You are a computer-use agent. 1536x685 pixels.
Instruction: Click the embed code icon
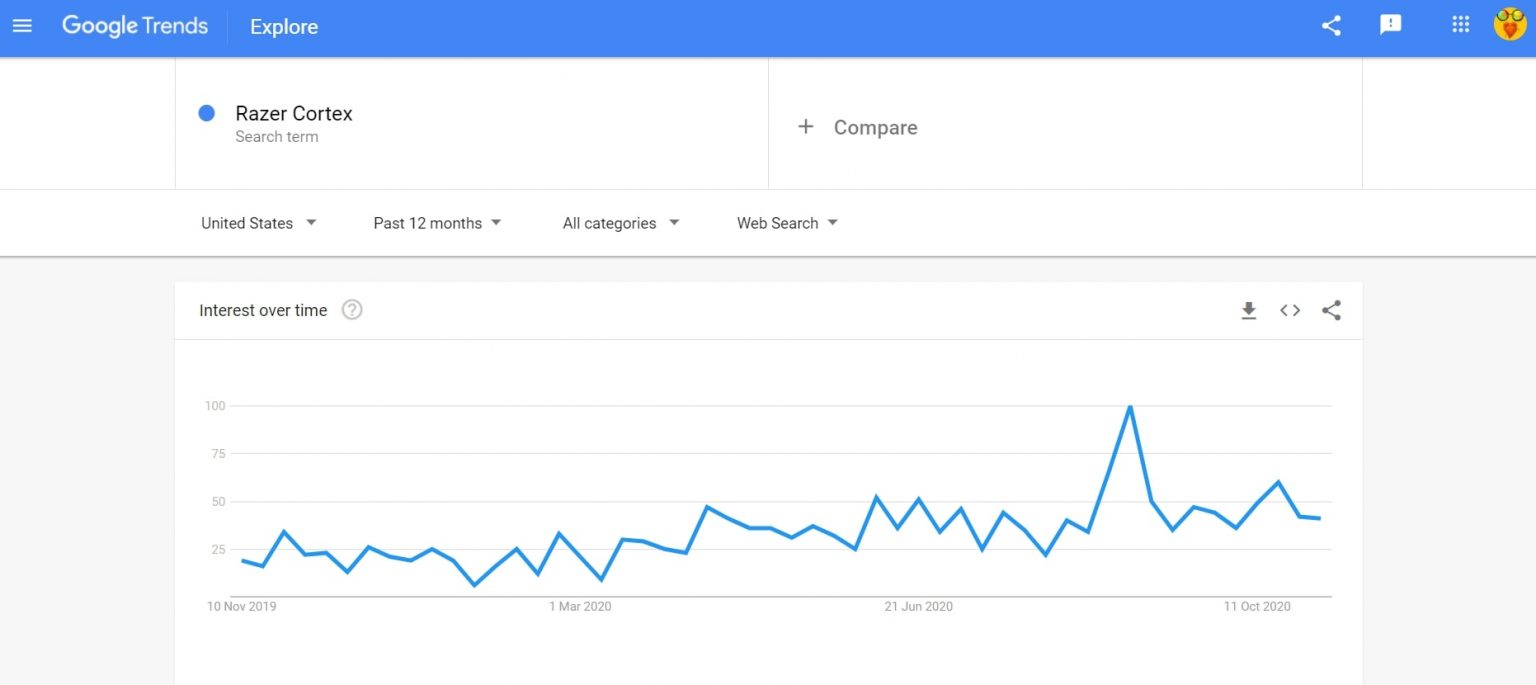[1290, 311]
